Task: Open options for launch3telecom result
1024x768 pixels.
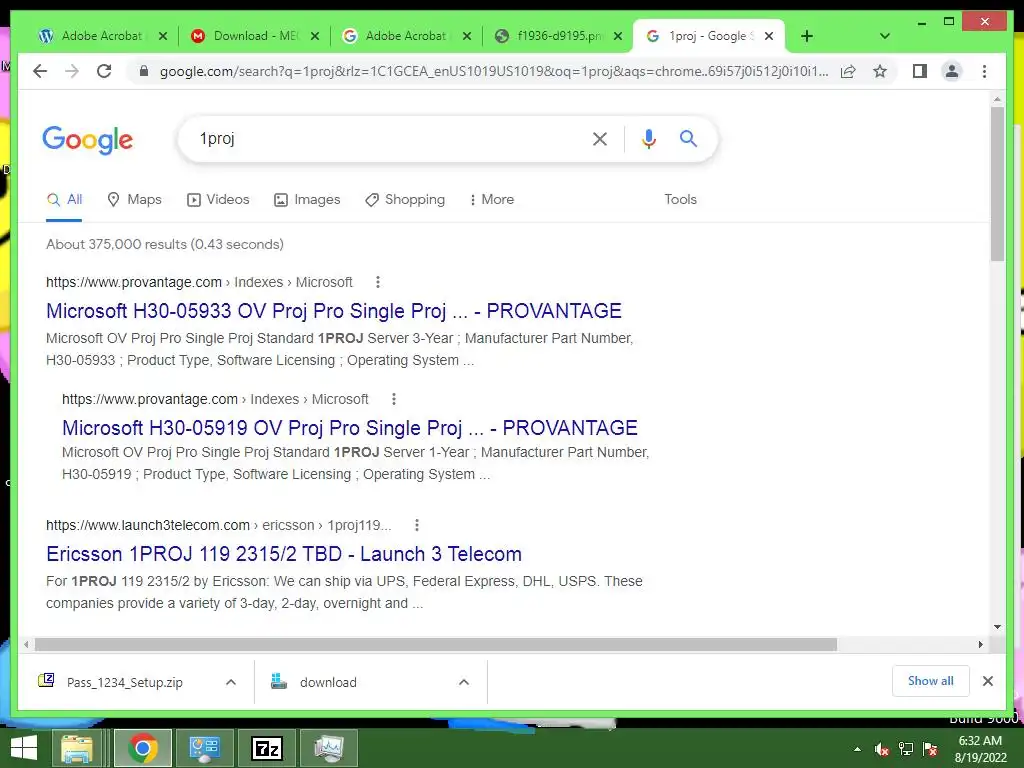Action: 417,525
